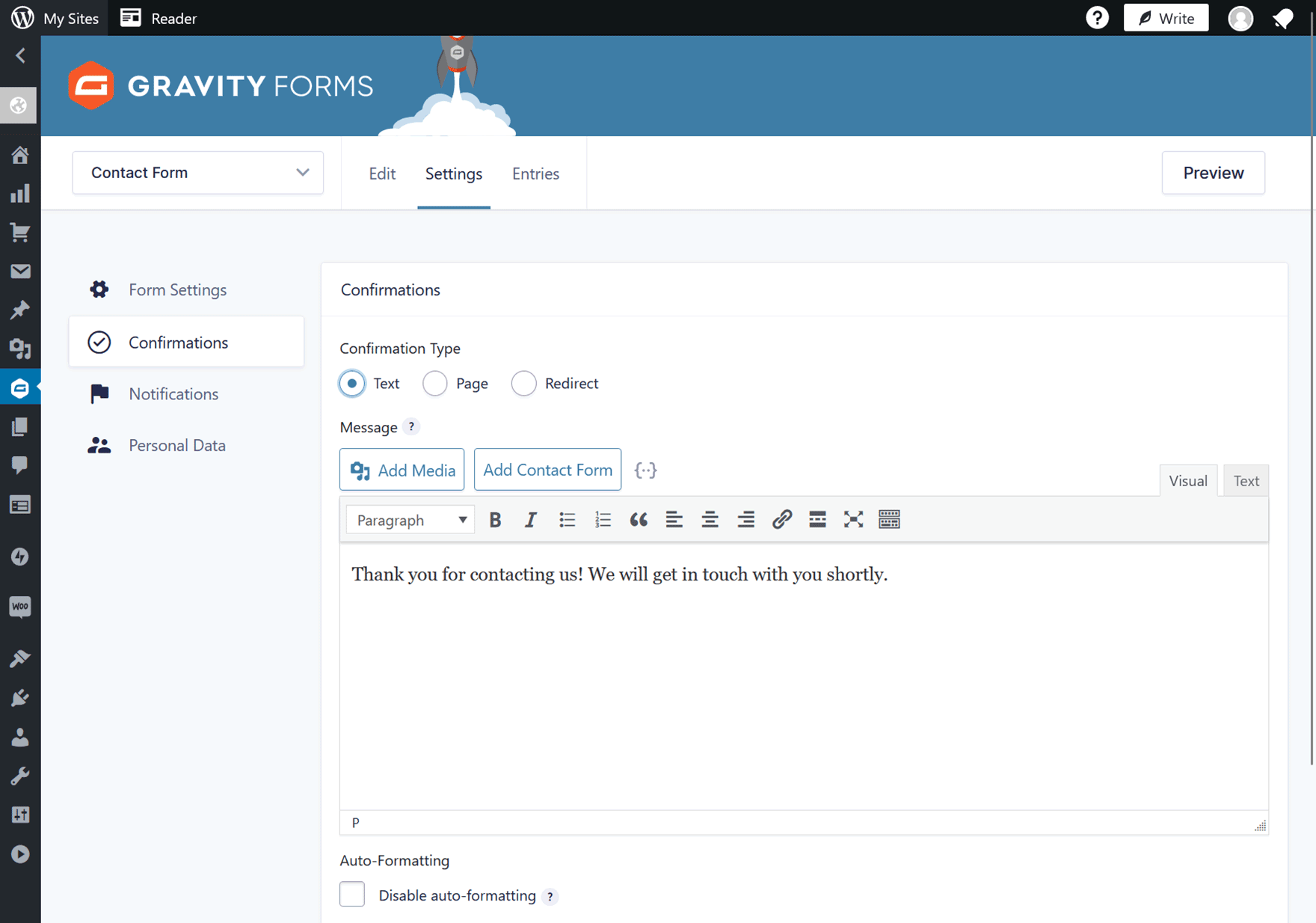The image size is (1316, 923).
Task: Open the user avatar profile
Action: pos(1240,18)
